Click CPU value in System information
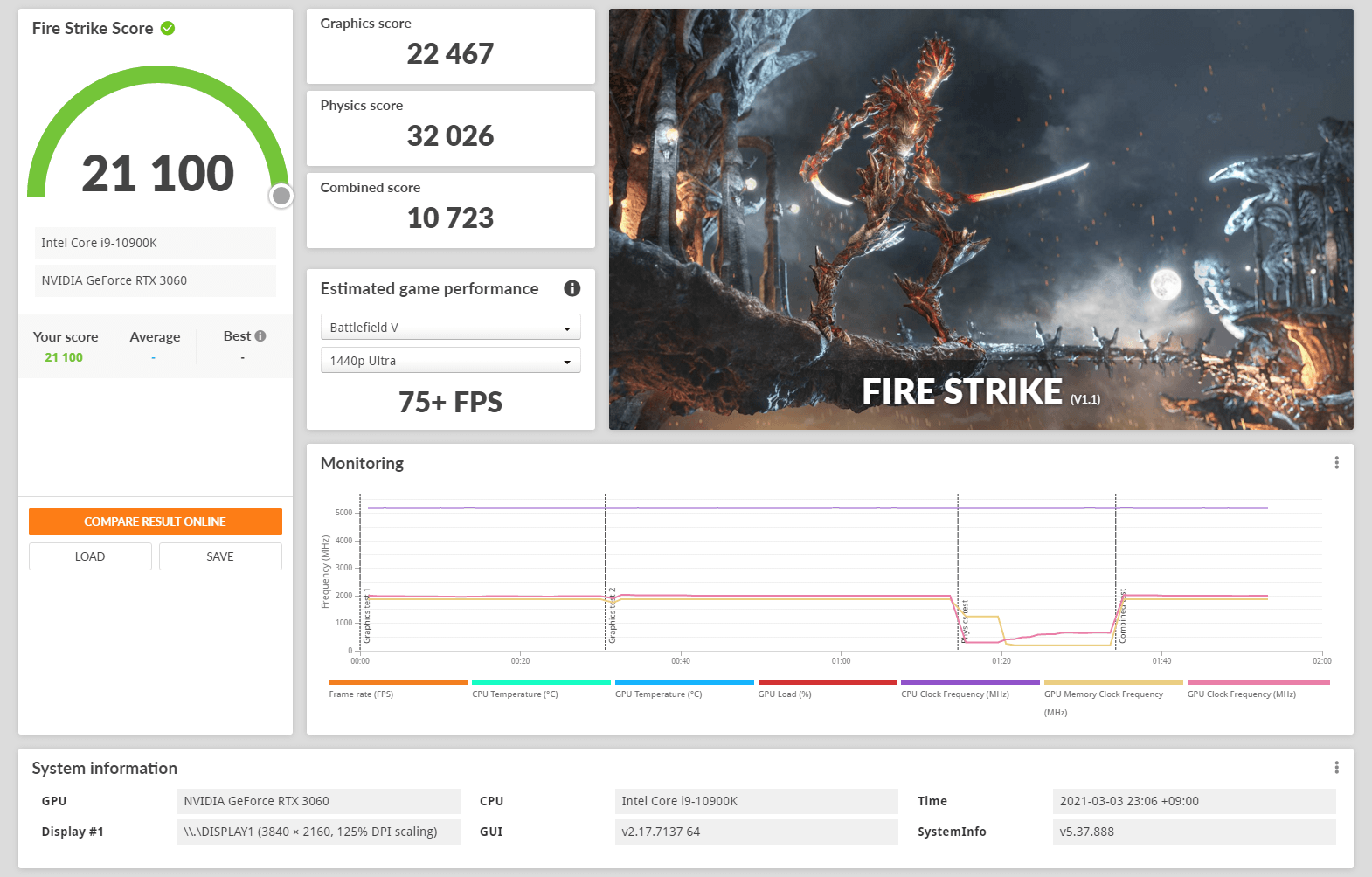The width and height of the screenshot is (1372, 877). (757, 801)
